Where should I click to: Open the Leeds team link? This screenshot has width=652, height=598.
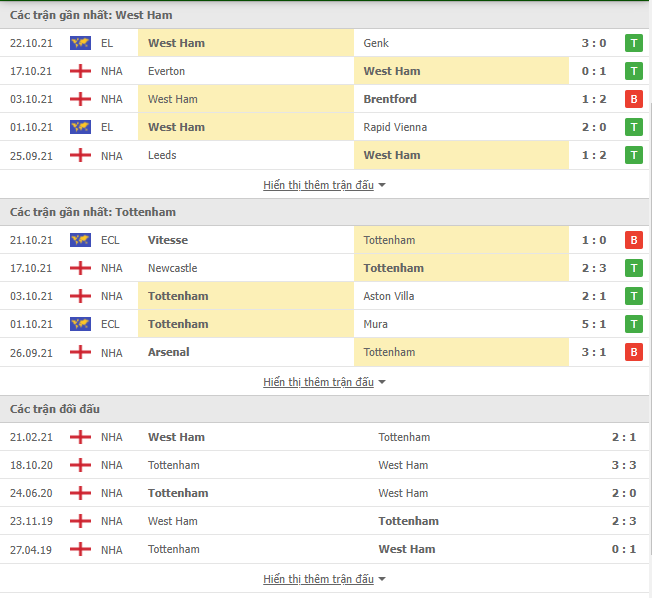click(162, 156)
